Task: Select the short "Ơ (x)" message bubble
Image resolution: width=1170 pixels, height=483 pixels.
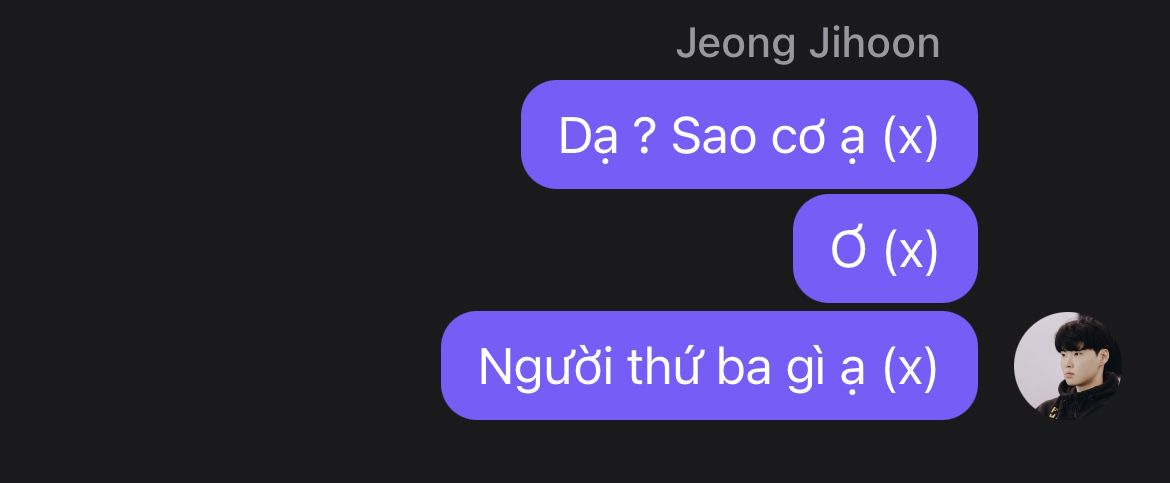Action: click(x=885, y=249)
